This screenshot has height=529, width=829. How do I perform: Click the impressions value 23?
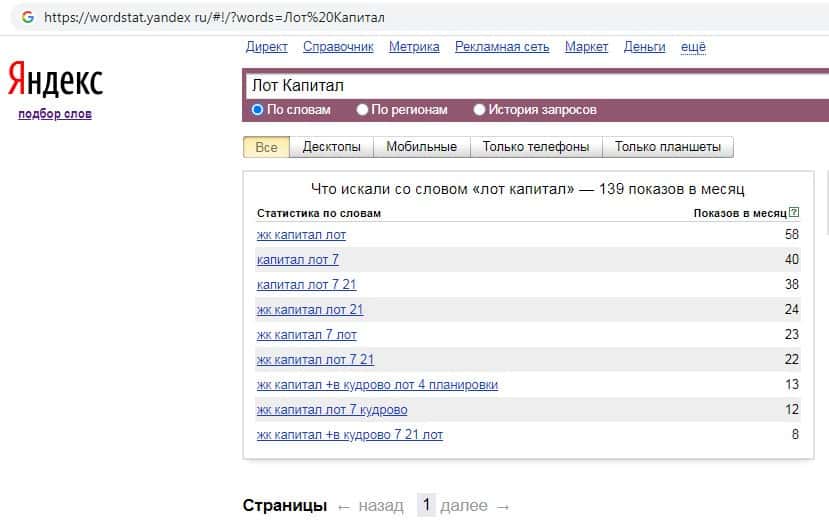click(x=791, y=334)
